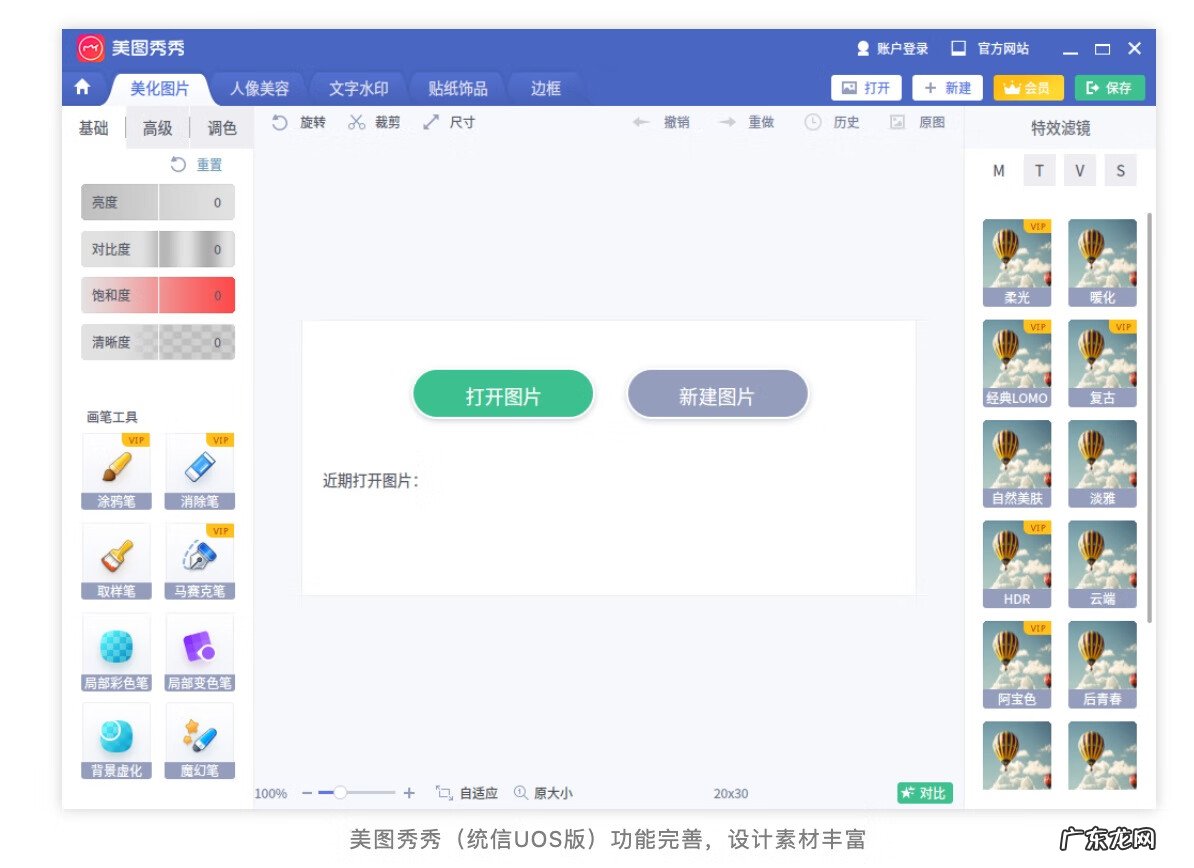Enable 对比 compare view

(924, 792)
